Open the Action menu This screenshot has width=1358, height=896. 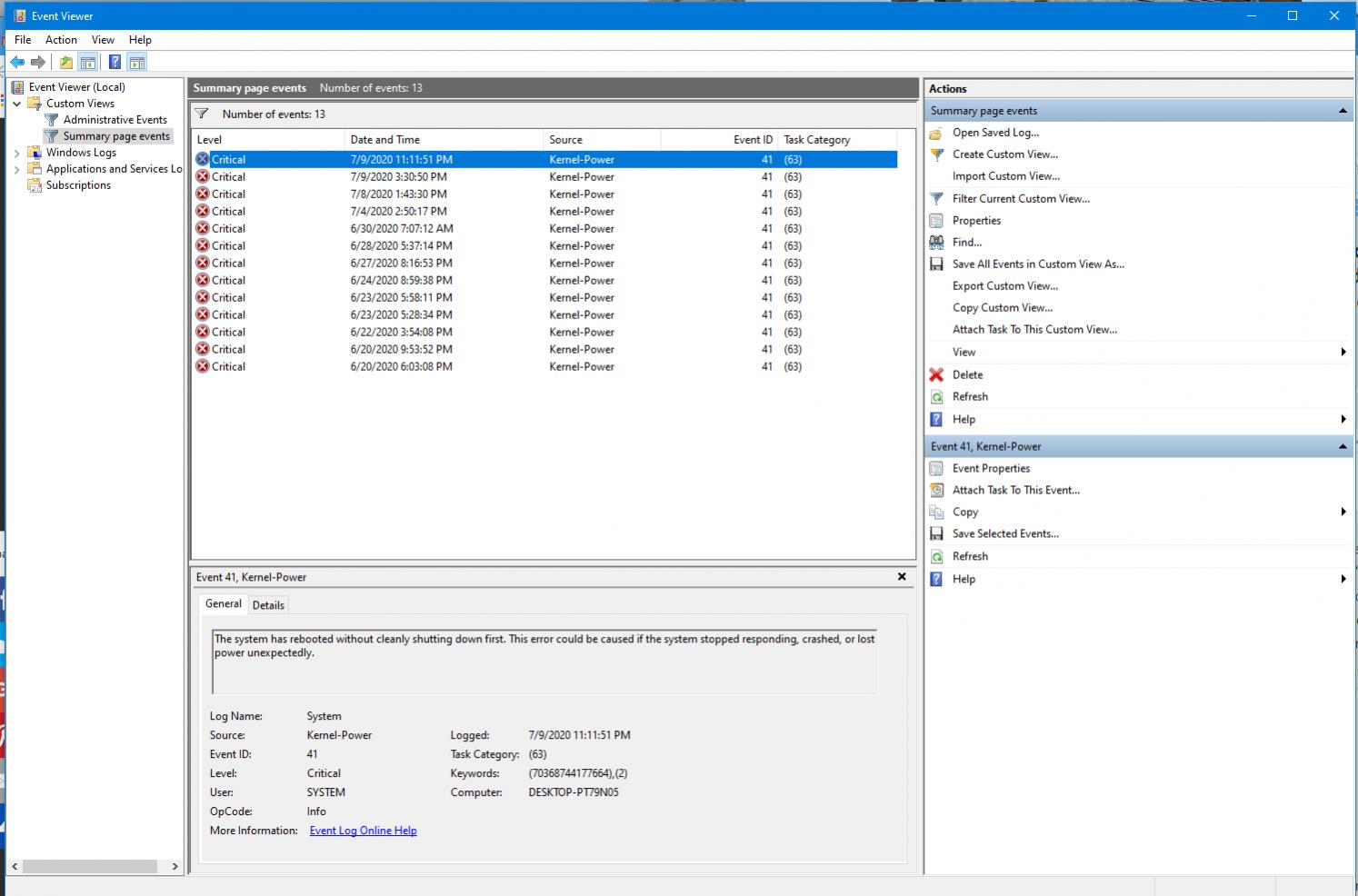61,40
